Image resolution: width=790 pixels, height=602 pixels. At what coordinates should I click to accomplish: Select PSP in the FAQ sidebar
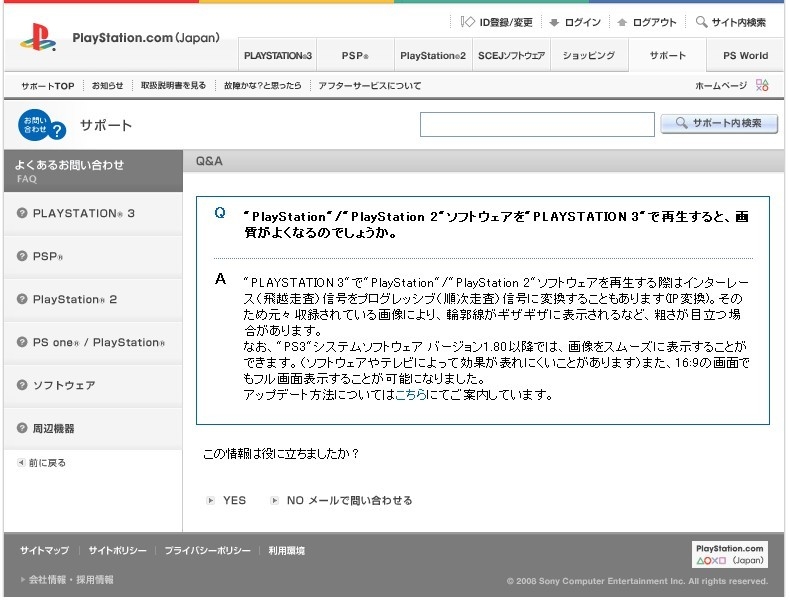[93, 256]
